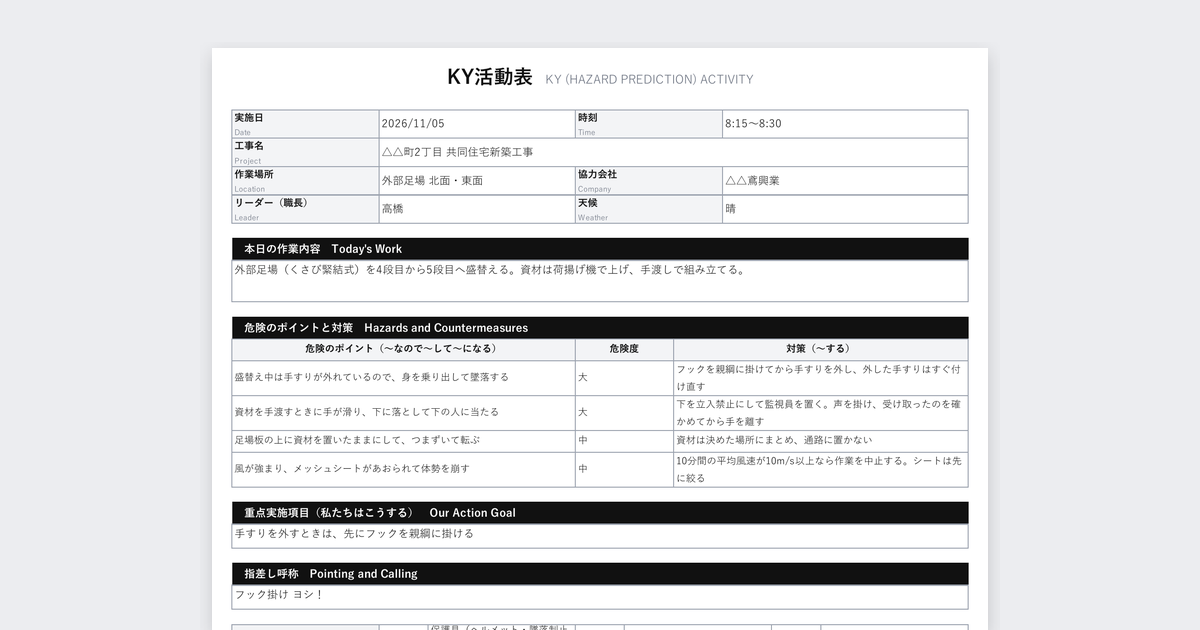Select the subtitle KY (HAZARD PREDICTION) ACTIVITY
1200x630 pixels.
point(649,79)
